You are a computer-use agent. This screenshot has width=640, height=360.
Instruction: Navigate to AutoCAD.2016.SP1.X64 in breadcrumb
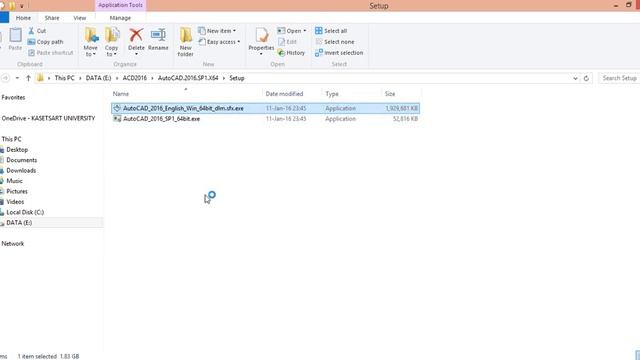[x=188, y=78]
